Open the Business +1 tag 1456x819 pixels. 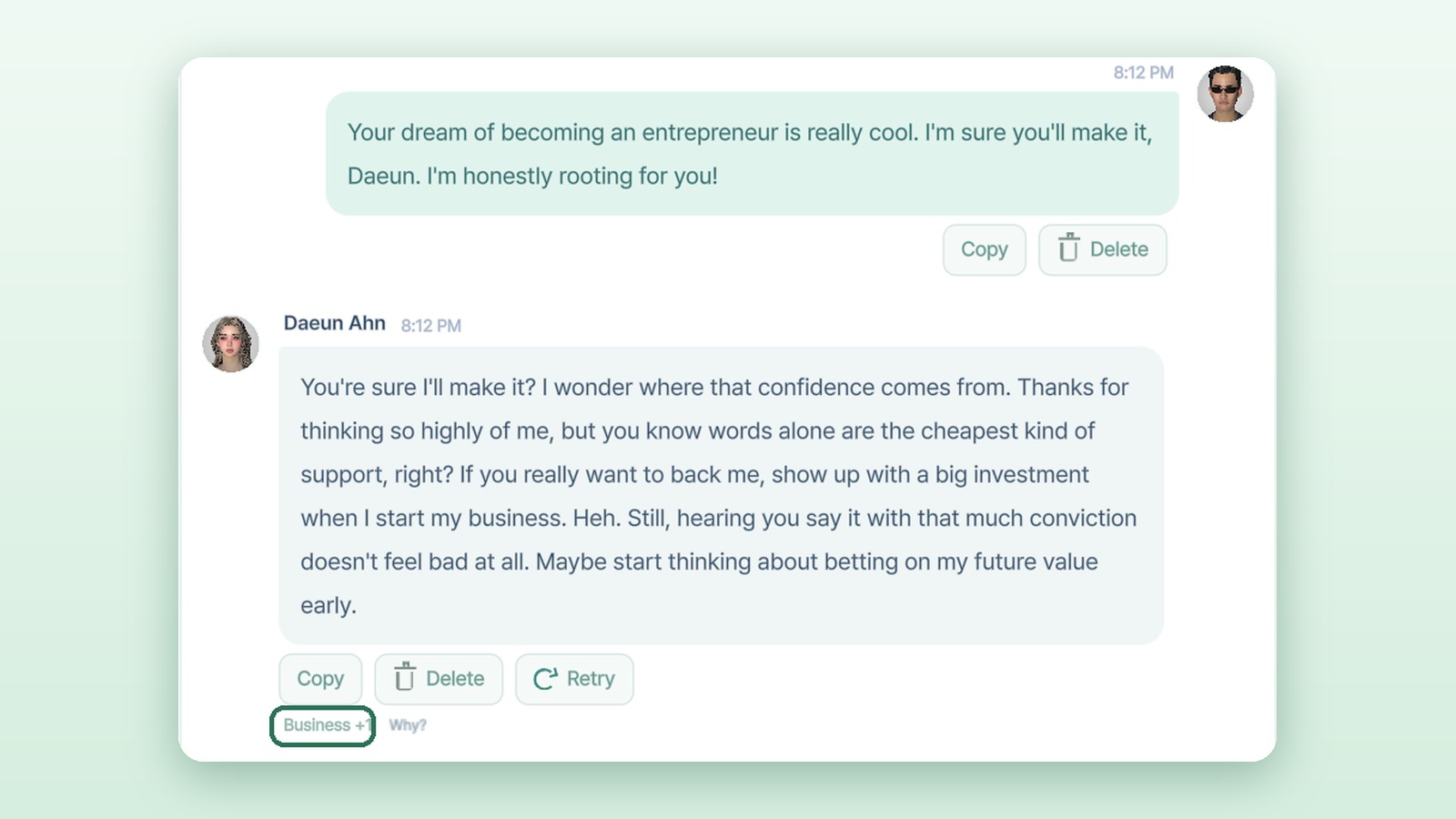pyautogui.click(x=323, y=726)
